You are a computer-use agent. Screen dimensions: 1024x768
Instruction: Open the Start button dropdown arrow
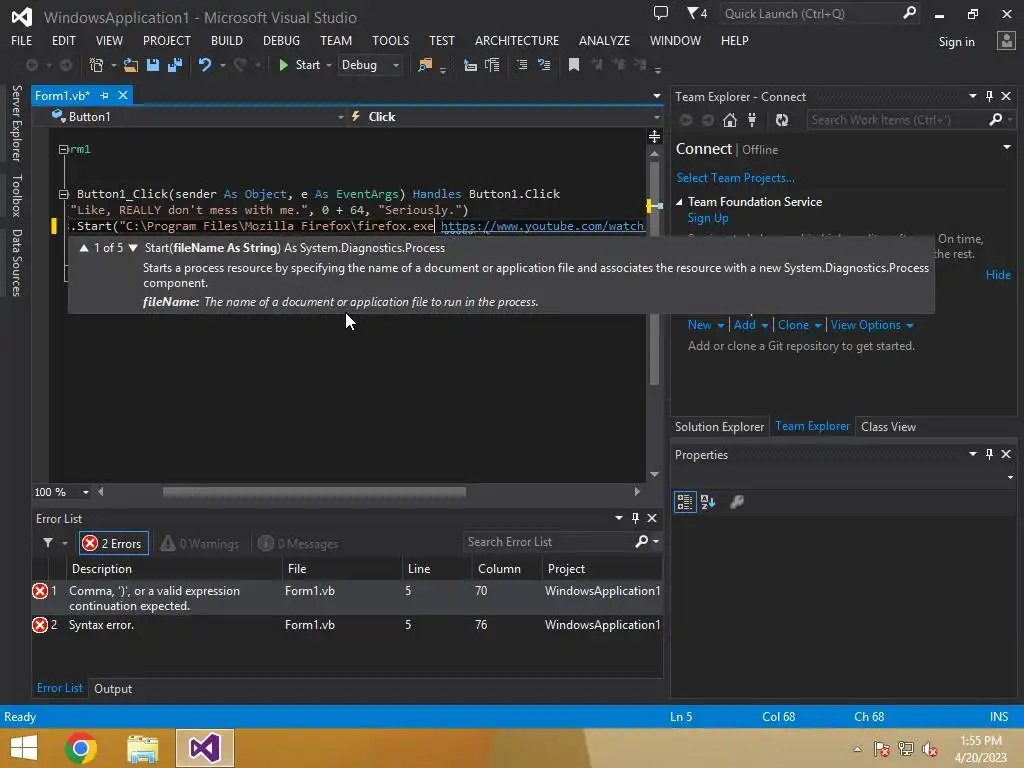pyautogui.click(x=328, y=65)
